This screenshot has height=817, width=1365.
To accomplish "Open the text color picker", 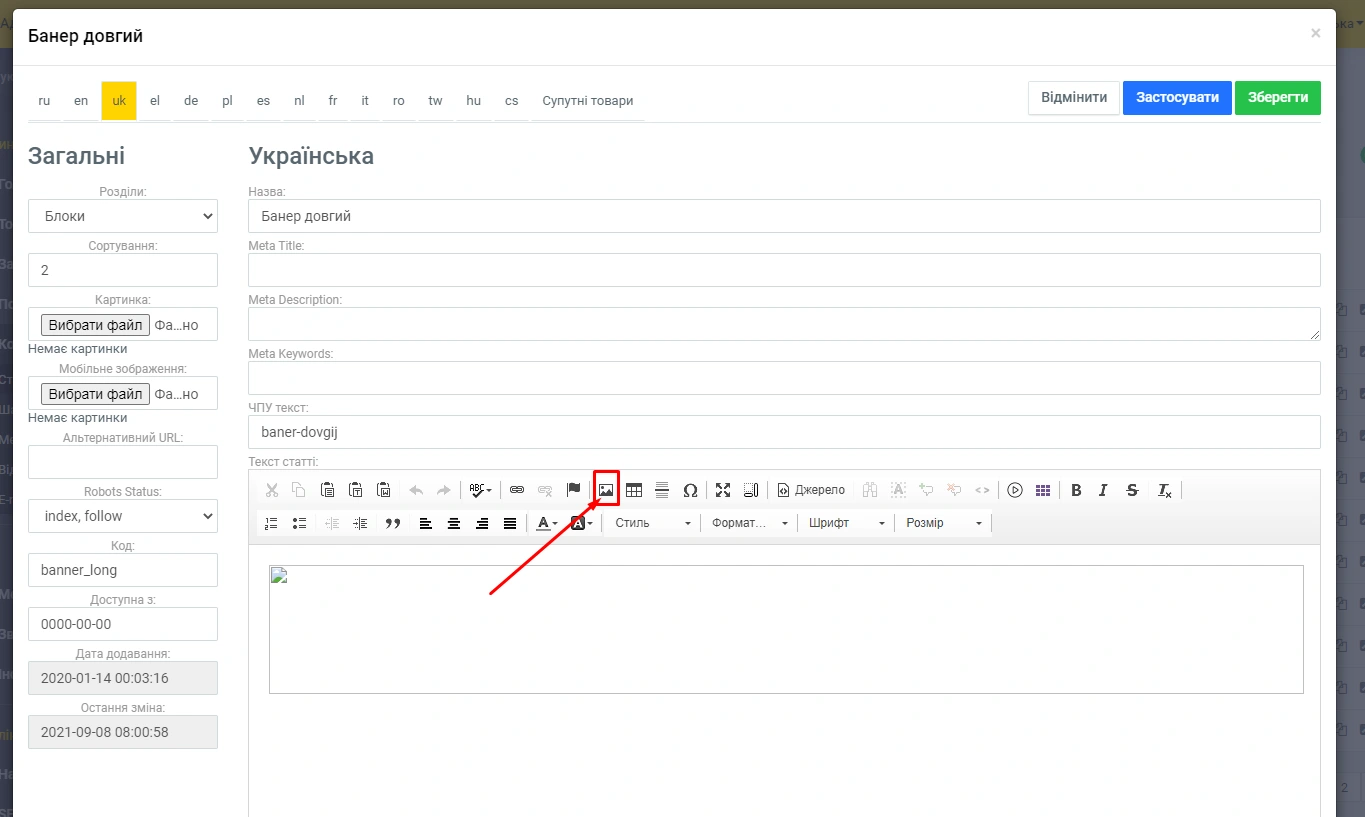I will pyautogui.click(x=546, y=523).
